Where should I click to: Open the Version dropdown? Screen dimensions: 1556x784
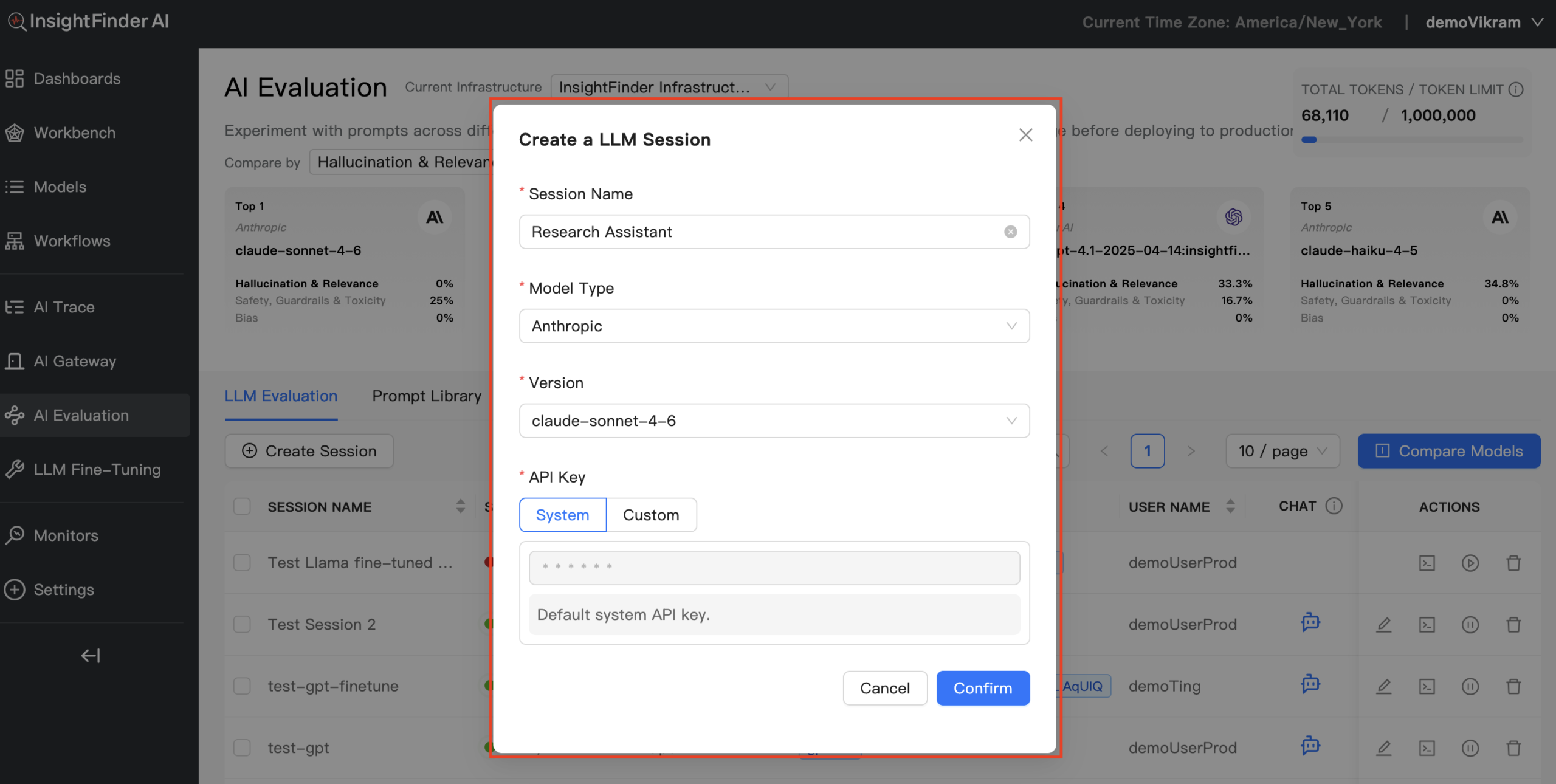774,421
